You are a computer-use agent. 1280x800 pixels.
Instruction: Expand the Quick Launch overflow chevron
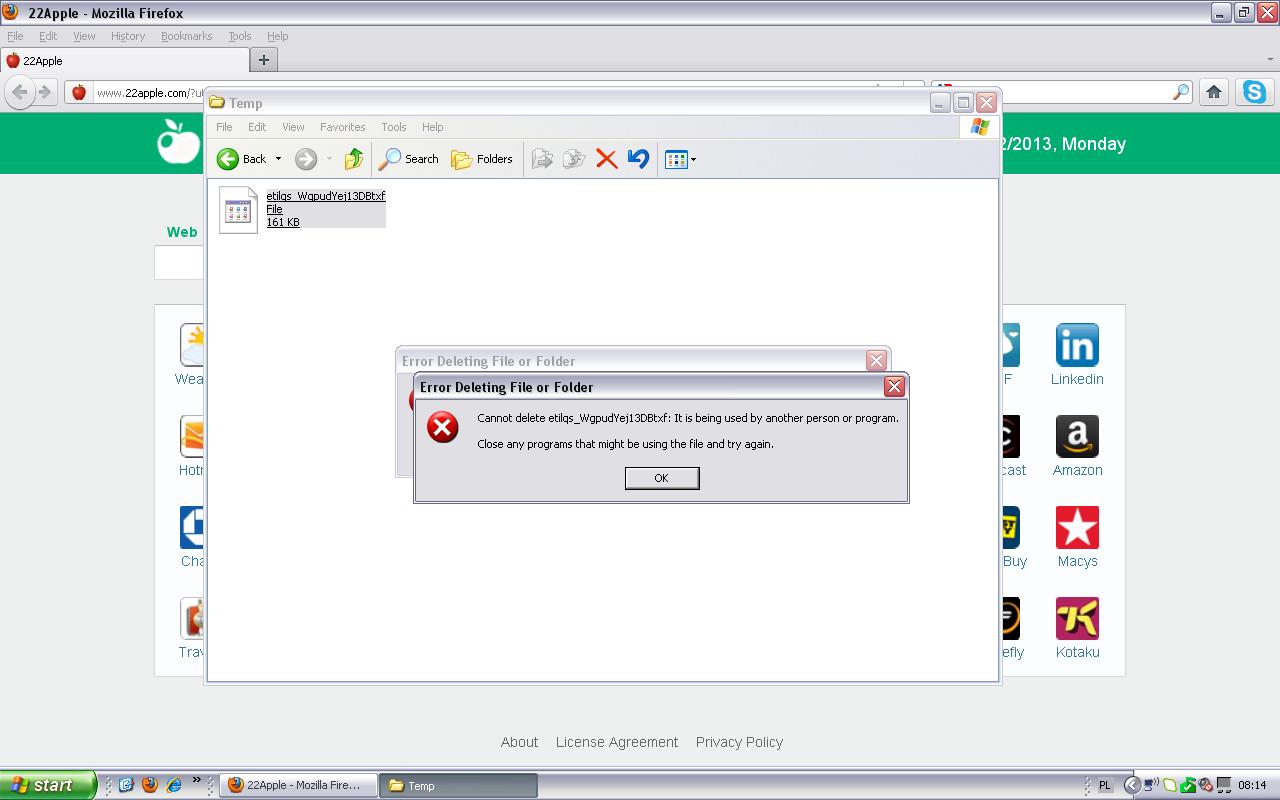197,781
